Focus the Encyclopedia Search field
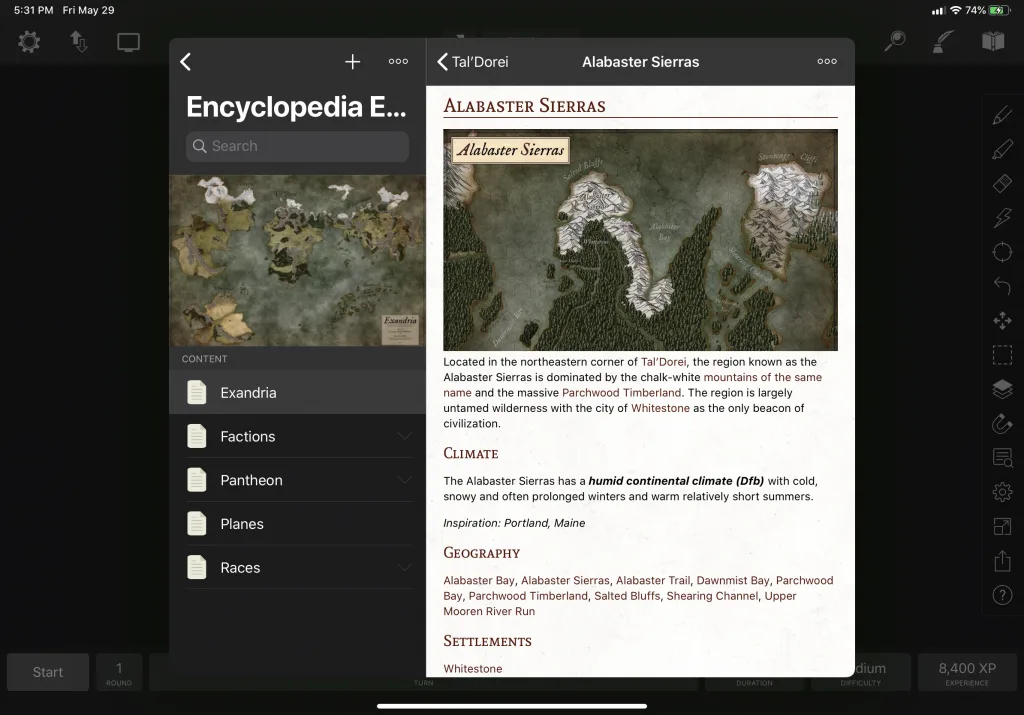 click(298, 146)
